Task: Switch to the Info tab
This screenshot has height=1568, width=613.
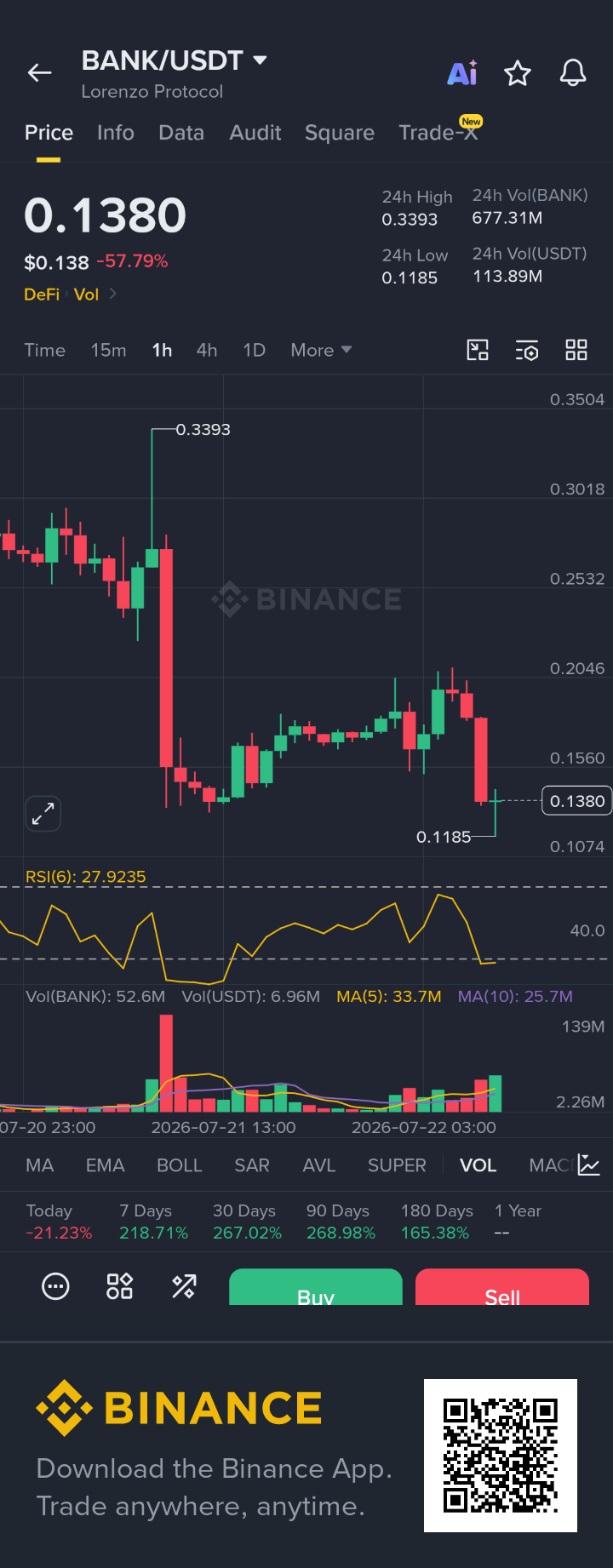Action: point(116,133)
